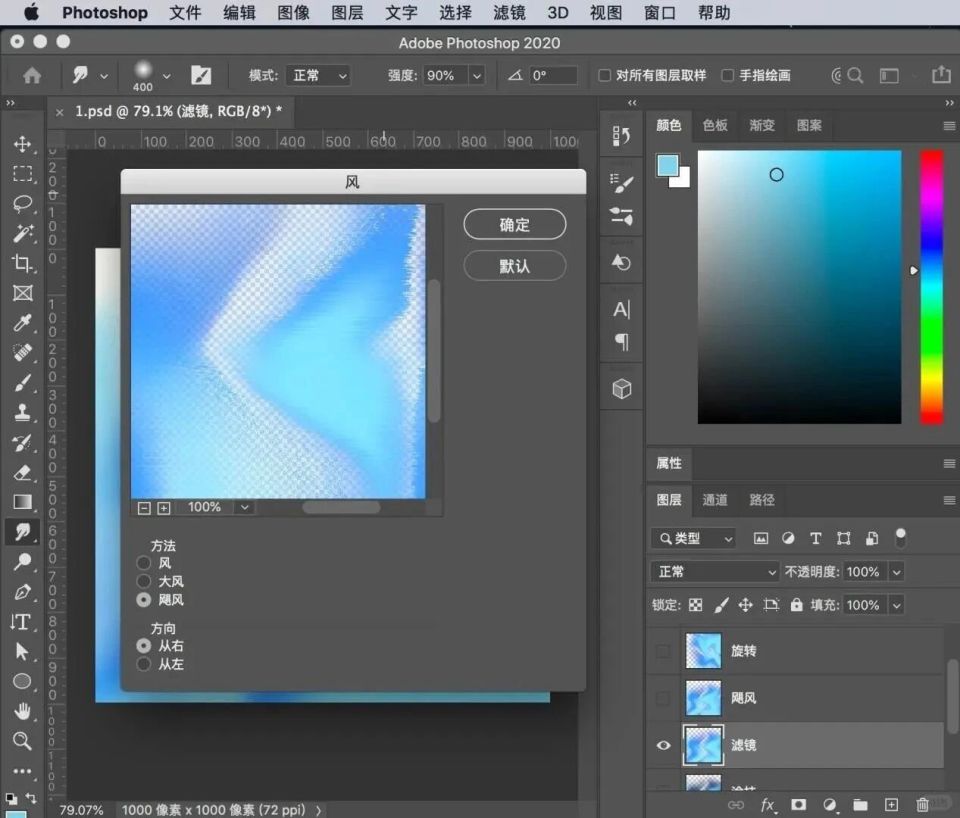The height and width of the screenshot is (818, 960).
Task: Select the Crop tool
Action: pos(22,264)
